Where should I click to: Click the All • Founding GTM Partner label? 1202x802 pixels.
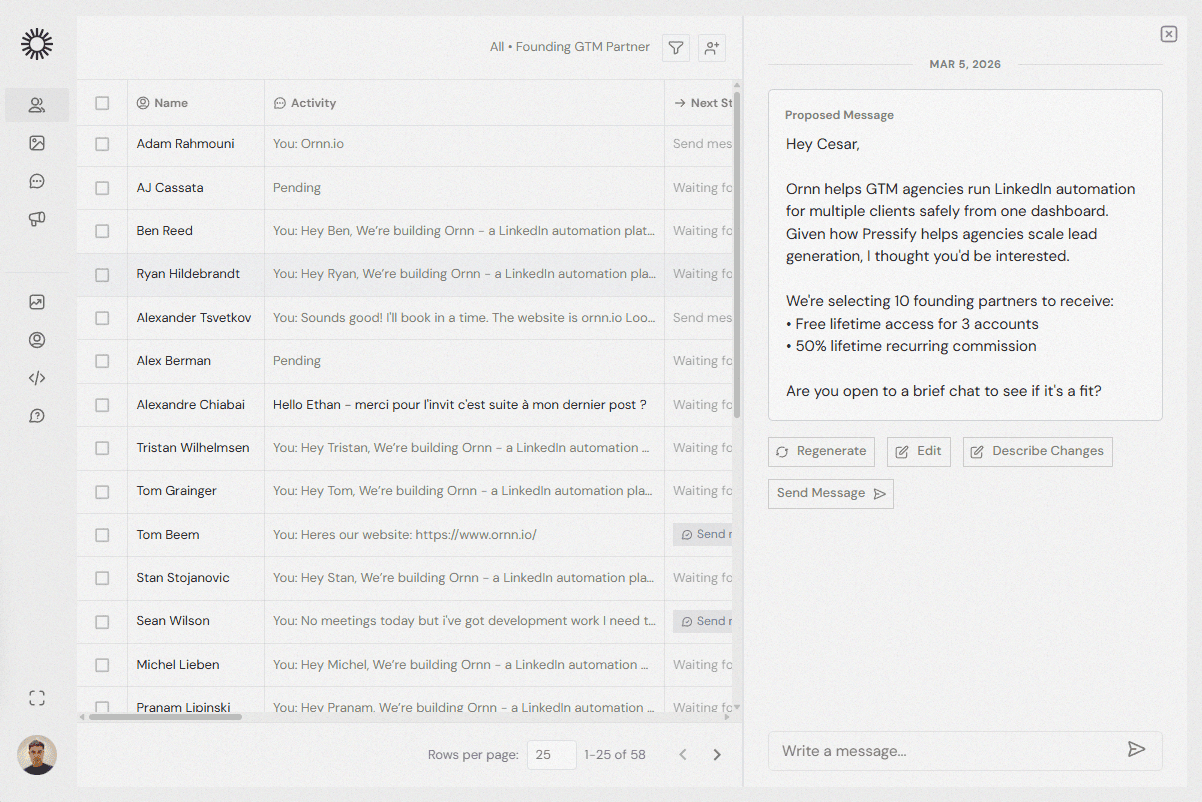[x=570, y=47]
